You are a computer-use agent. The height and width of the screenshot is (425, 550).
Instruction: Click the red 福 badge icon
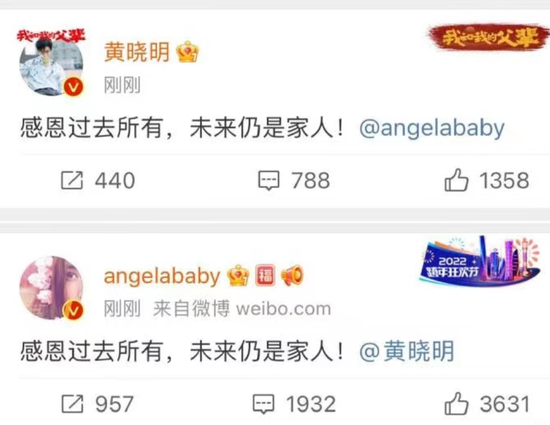click(265, 275)
